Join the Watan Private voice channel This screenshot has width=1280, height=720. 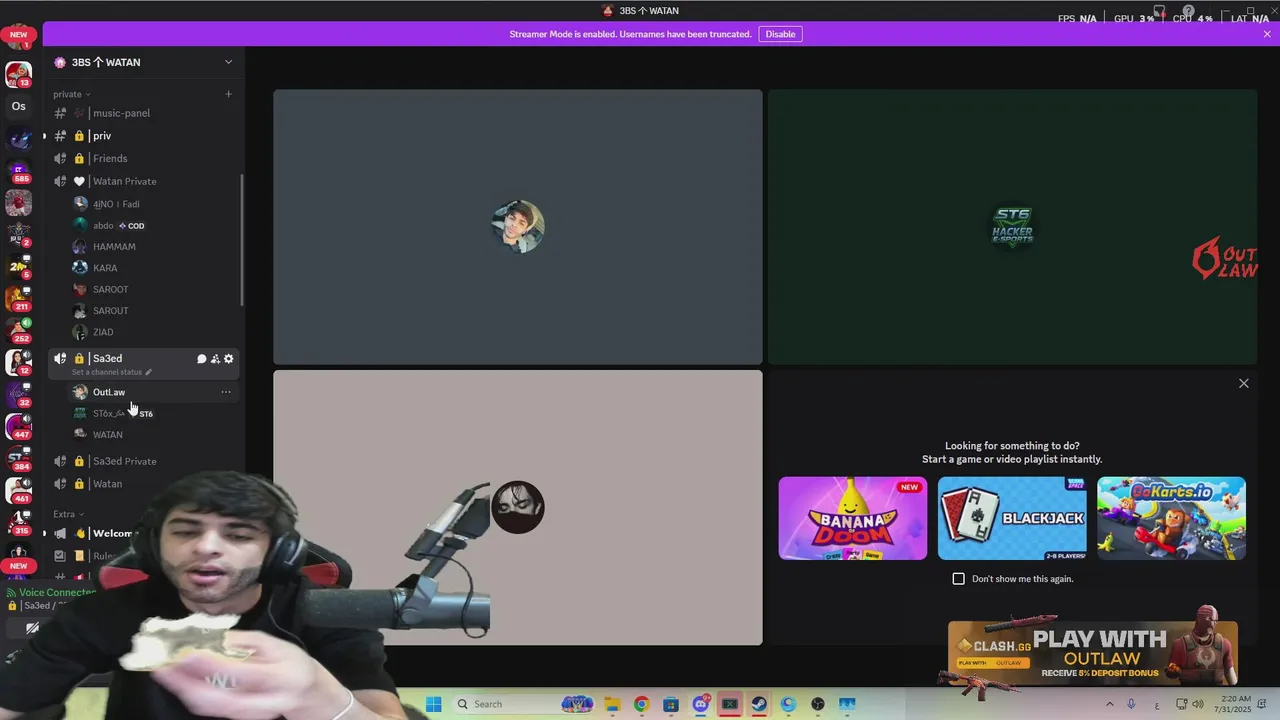(x=144, y=181)
